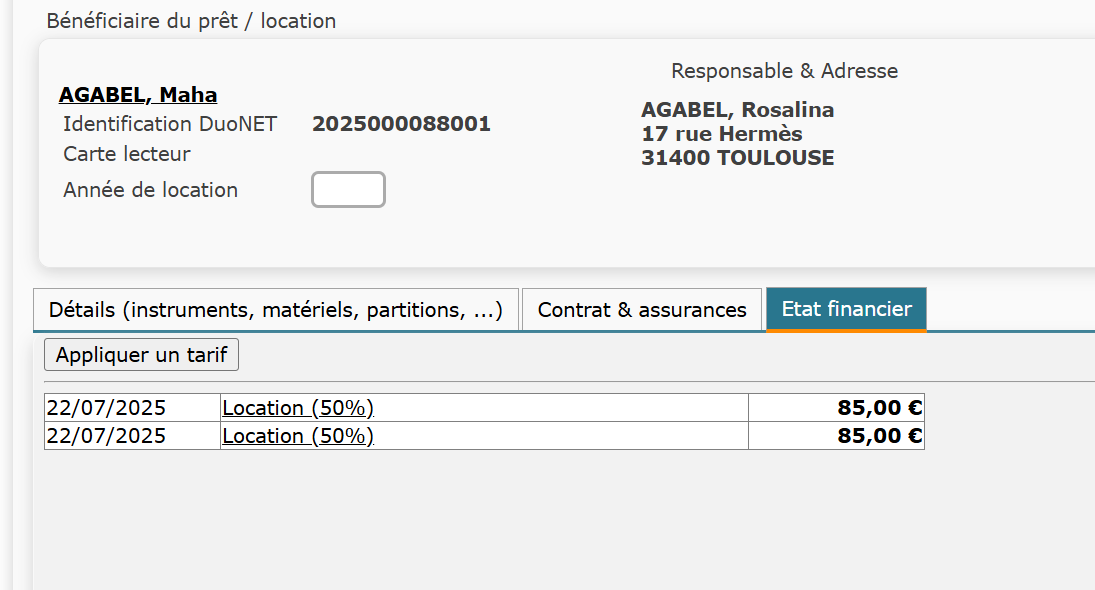Viewport: 1095px width, 590px height.
Task: Select the first row's 85,00 € amount
Action: point(880,408)
